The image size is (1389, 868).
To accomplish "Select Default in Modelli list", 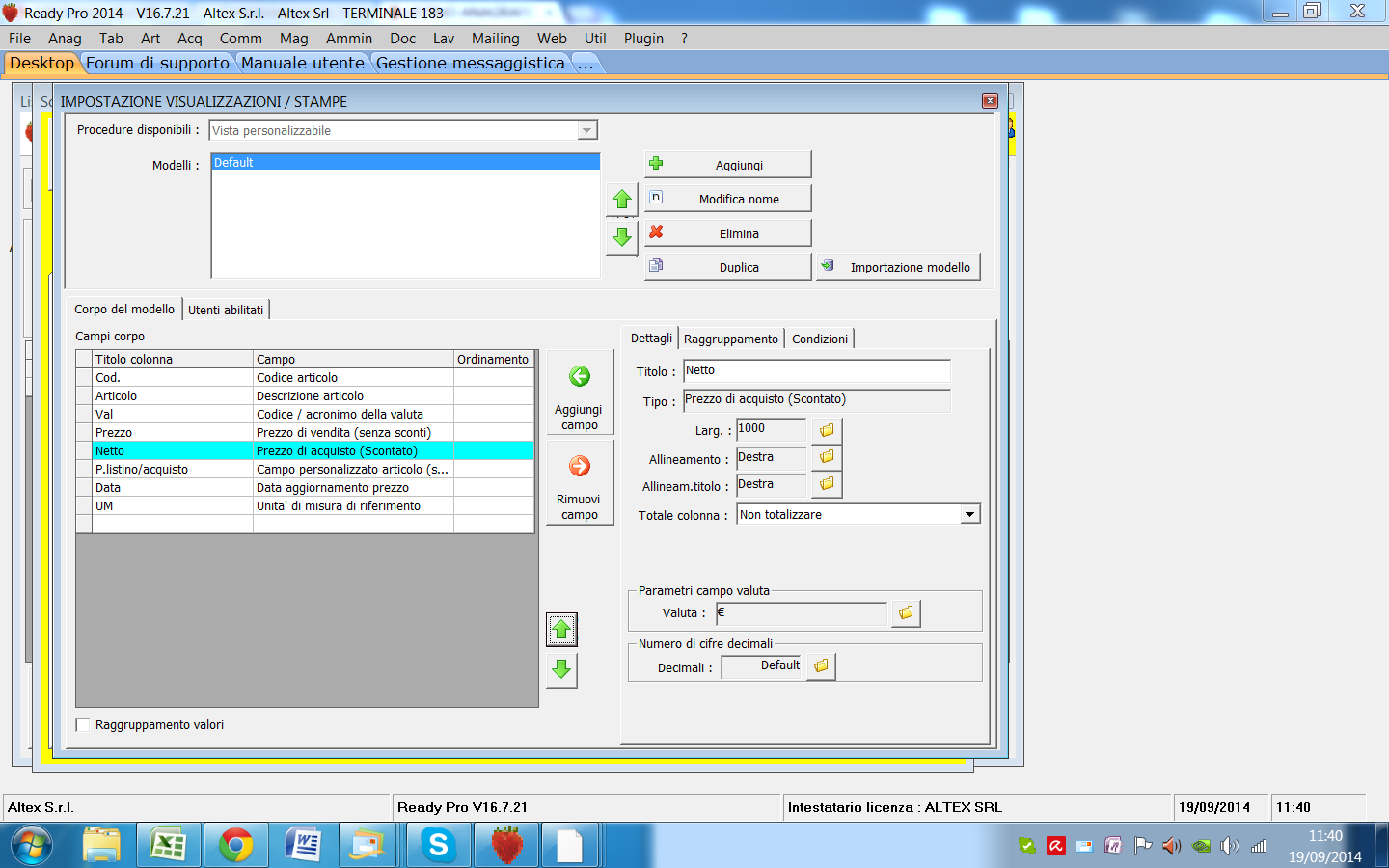I will [x=405, y=162].
